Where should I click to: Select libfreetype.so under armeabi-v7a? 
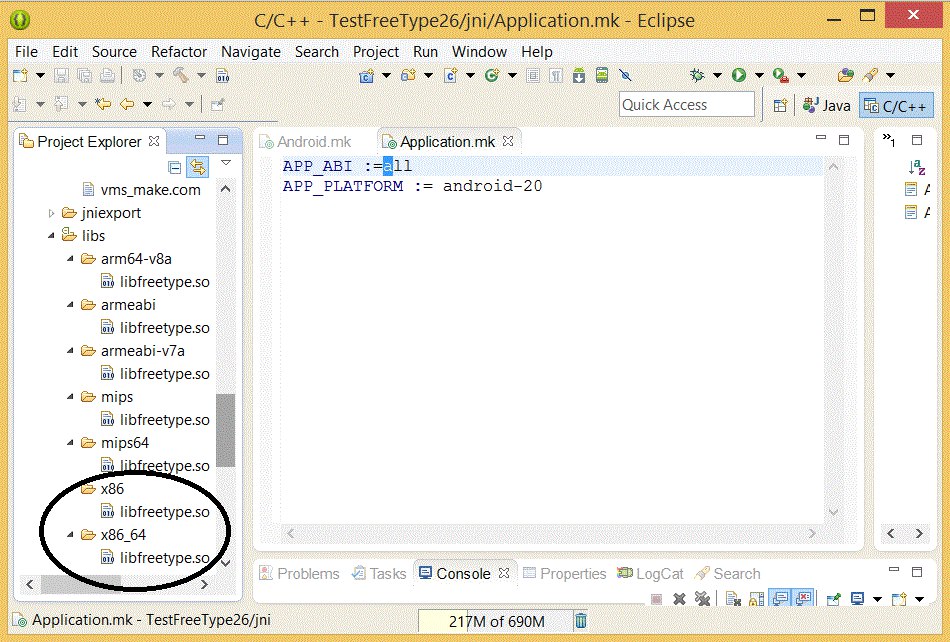[155, 374]
